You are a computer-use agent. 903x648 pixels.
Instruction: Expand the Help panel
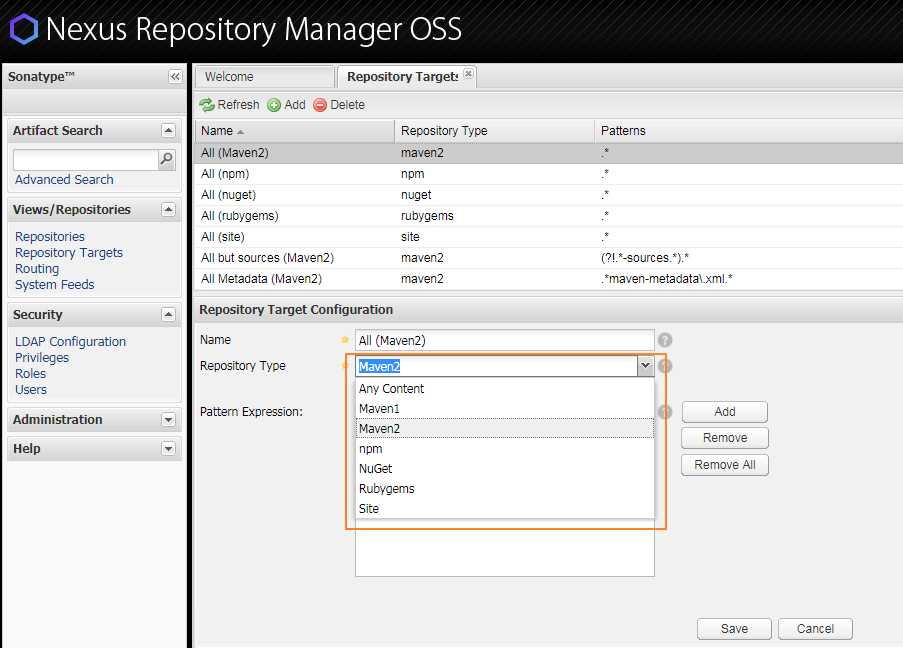168,449
